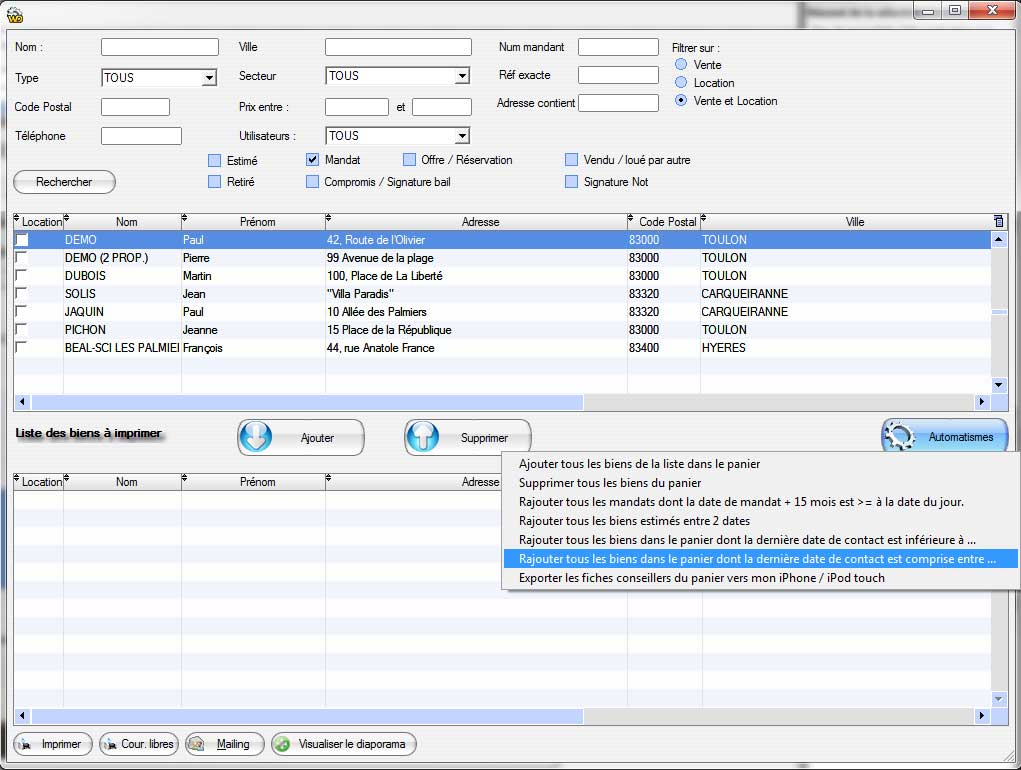Sort basket list by Prénom column header
Viewport: 1021px width, 770px height.
(257, 482)
